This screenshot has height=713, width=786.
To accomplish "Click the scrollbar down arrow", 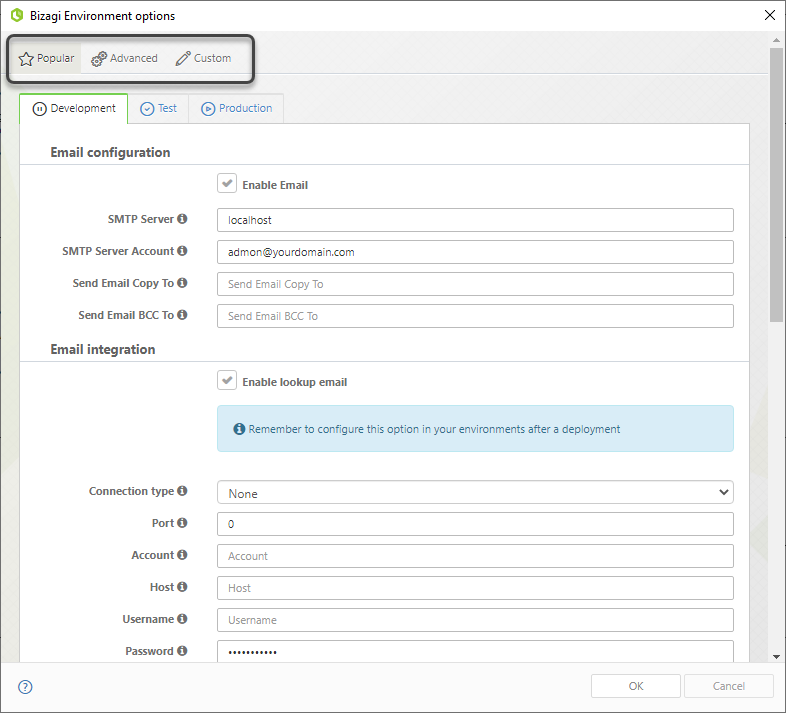I will click(776, 656).
